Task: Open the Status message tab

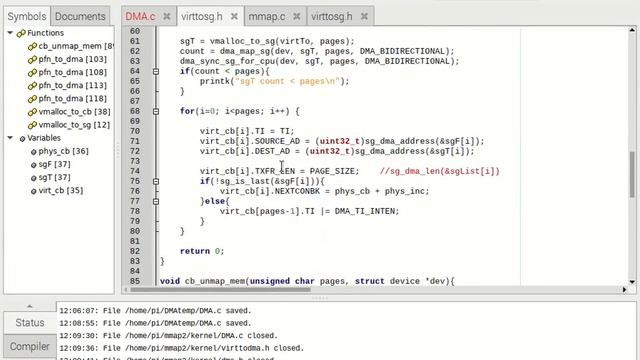Action: click(x=30, y=322)
